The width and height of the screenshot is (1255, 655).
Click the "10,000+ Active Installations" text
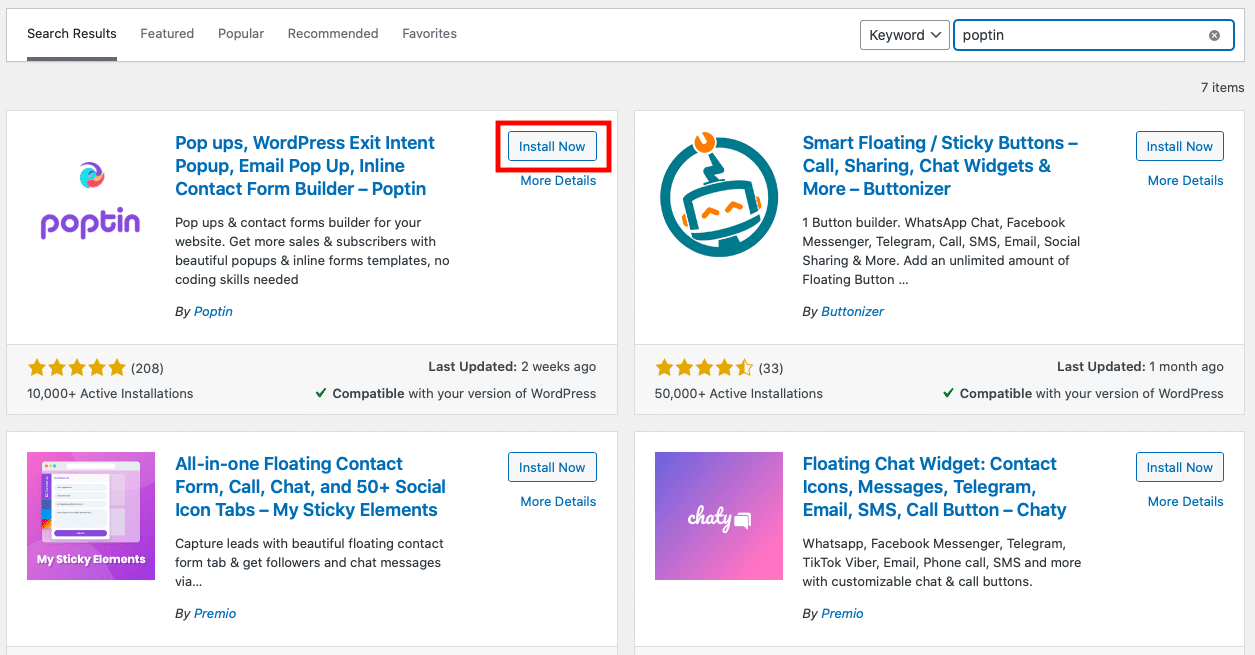coord(111,394)
